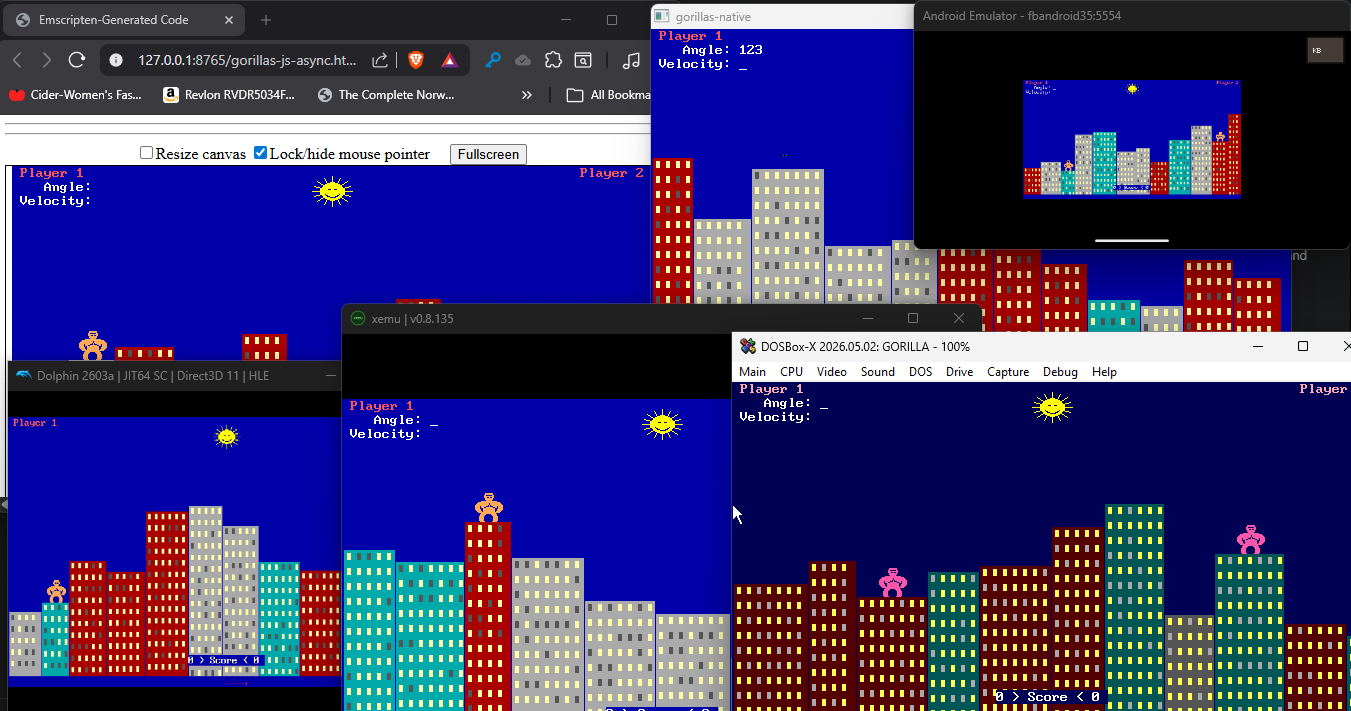Tap the game screen in Android Emulator
1351x711 pixels.
pyautogui.click(x=1132, y=139)
